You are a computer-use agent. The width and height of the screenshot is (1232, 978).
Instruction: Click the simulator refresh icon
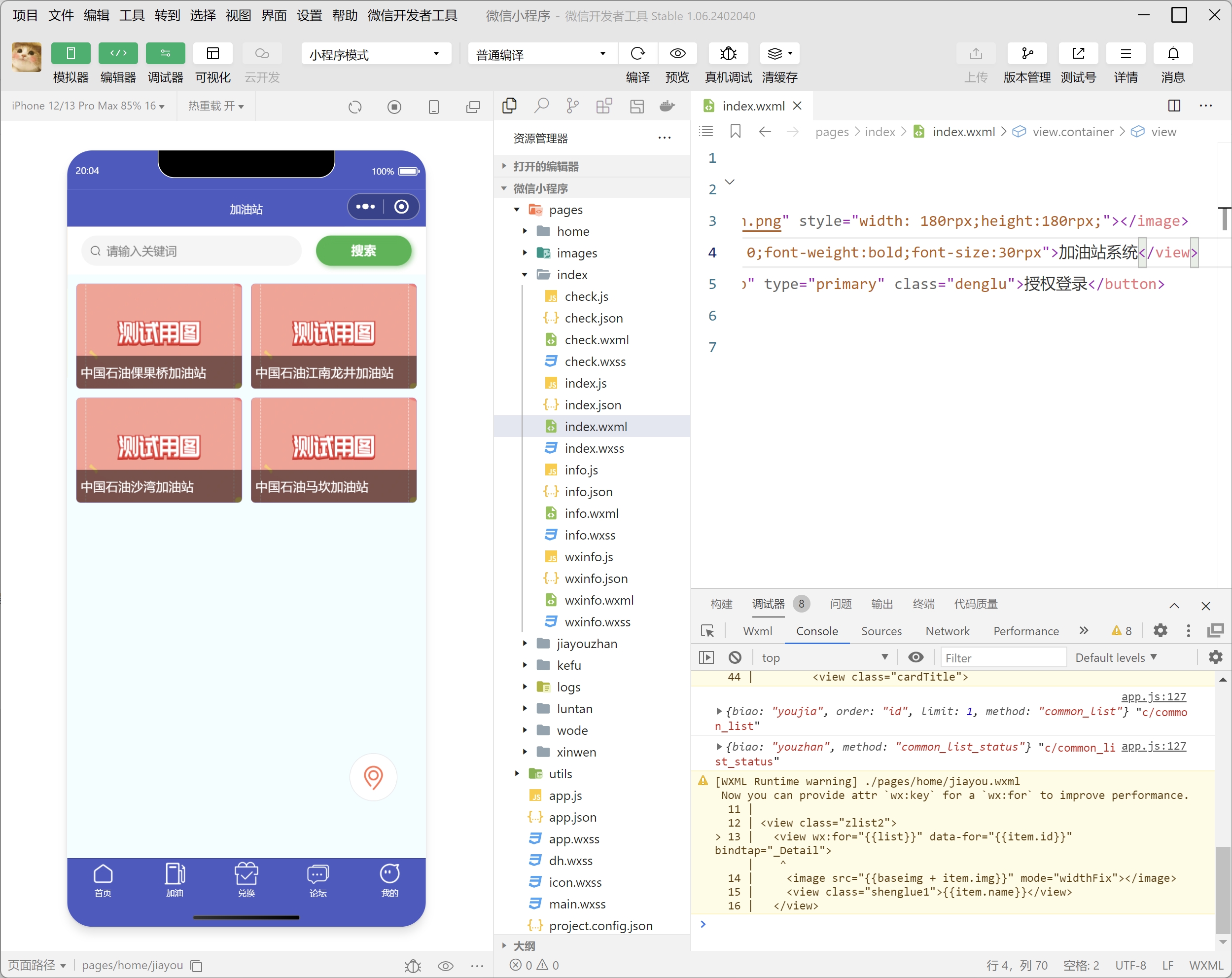355,107
